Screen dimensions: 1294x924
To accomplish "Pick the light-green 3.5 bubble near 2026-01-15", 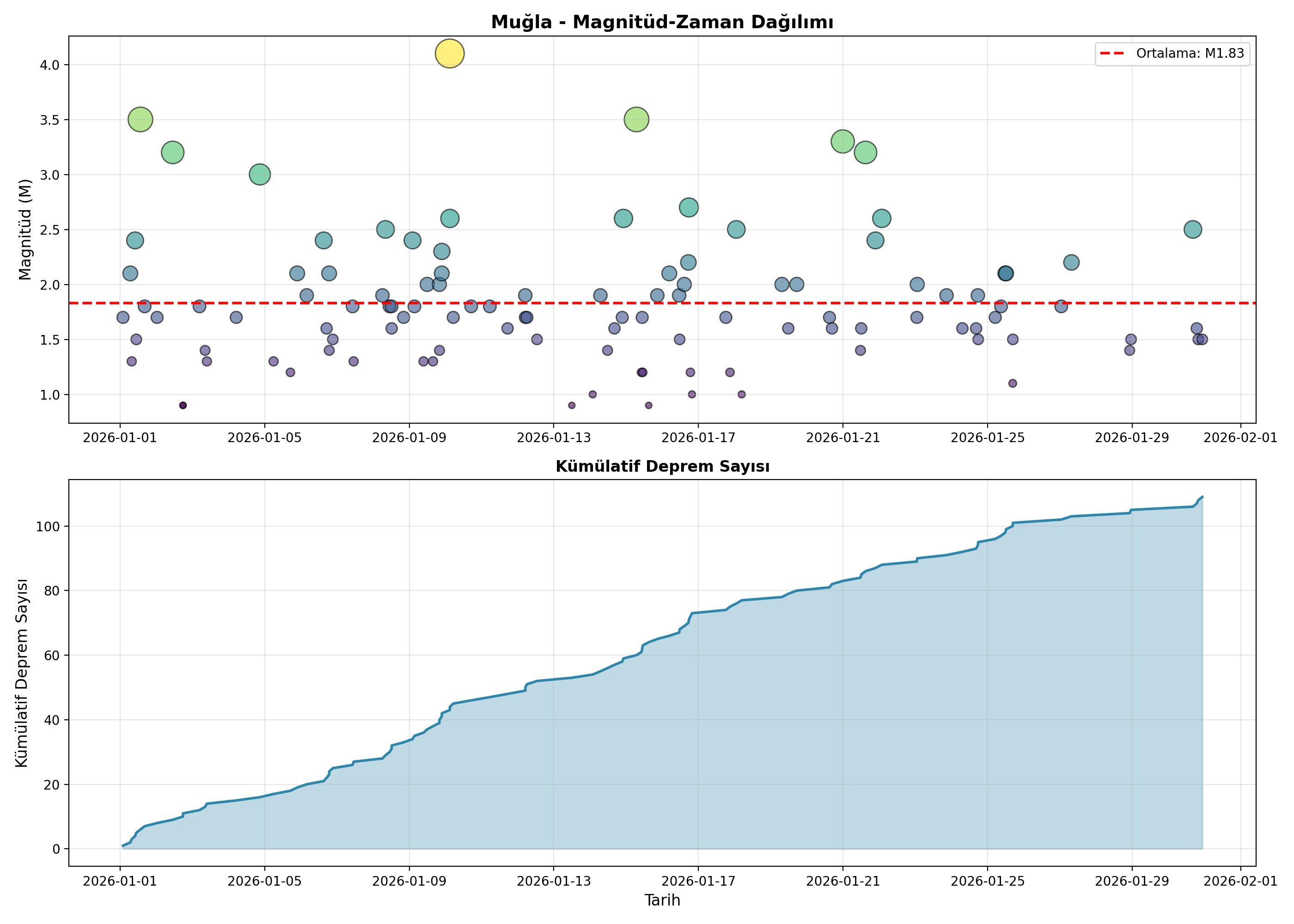I will click(x=636, y=120).
